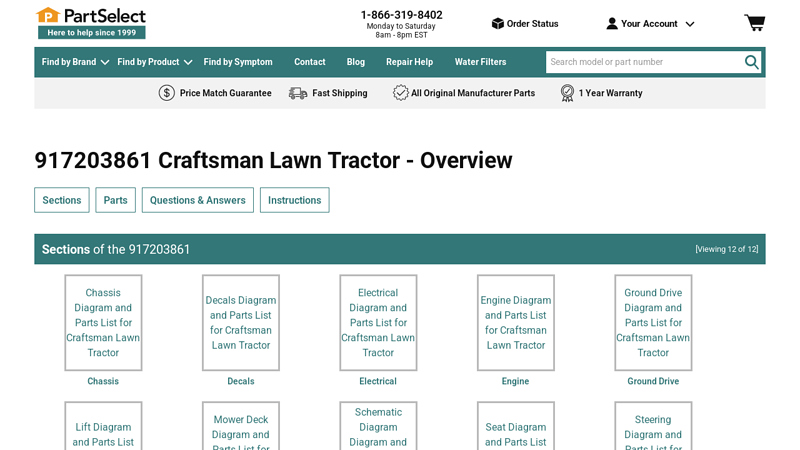Open the Lift Diagram thumbnail
800x450 pixels.
click(x=103, y=426)
